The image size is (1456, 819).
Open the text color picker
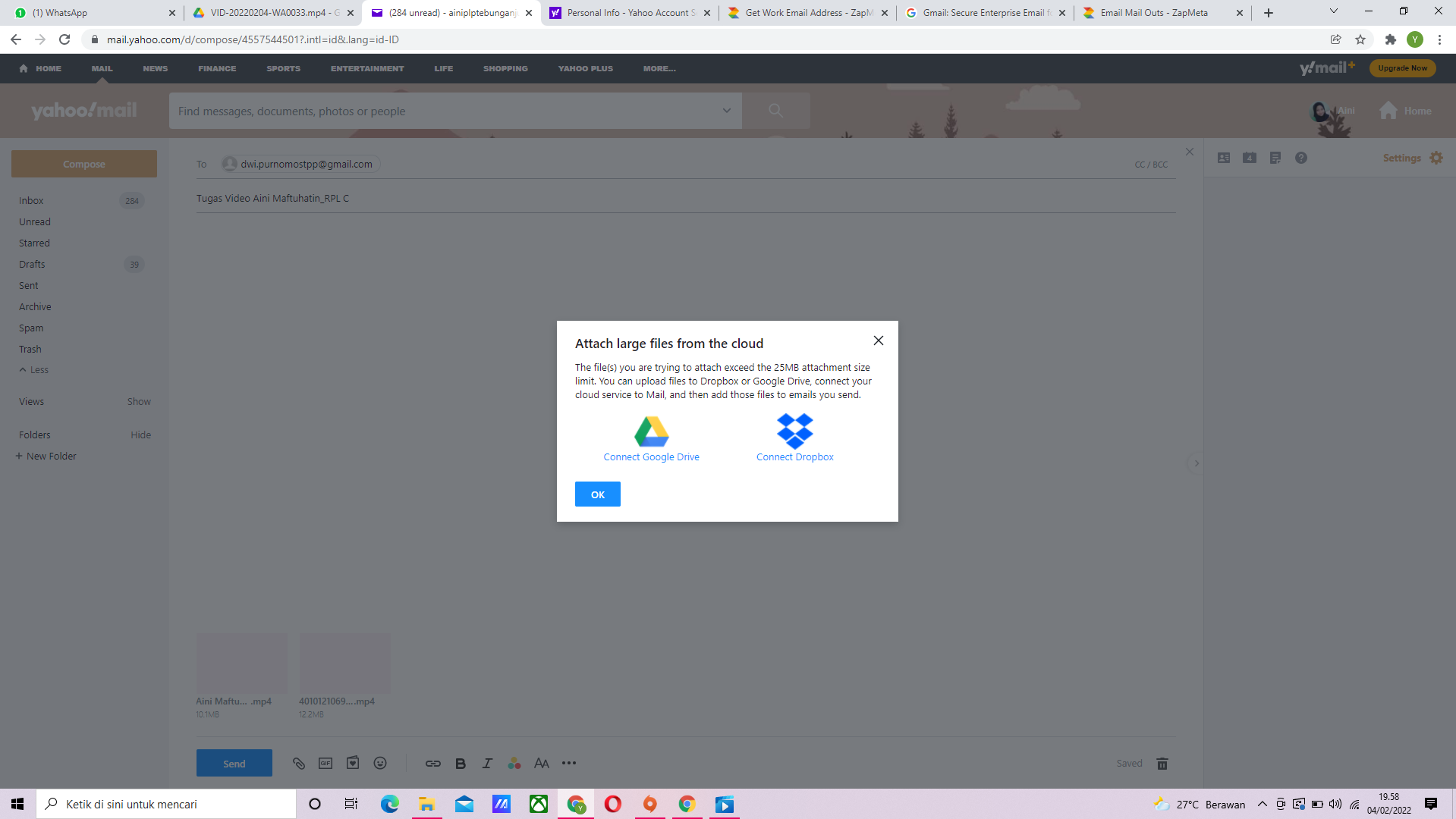[514, 764]
